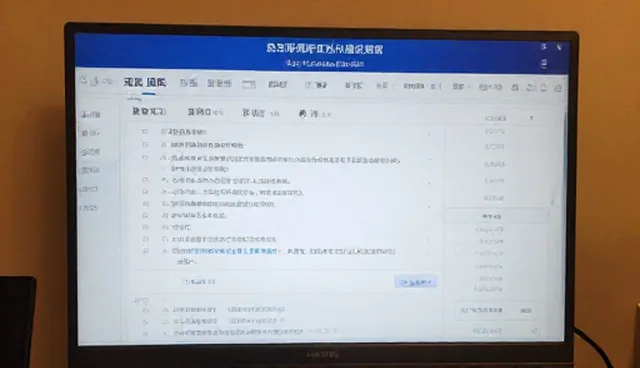Click the small button right of the lower-right input box
This screenshot has height=368, width=640.
pyautogui.click(x=526, y=311)
